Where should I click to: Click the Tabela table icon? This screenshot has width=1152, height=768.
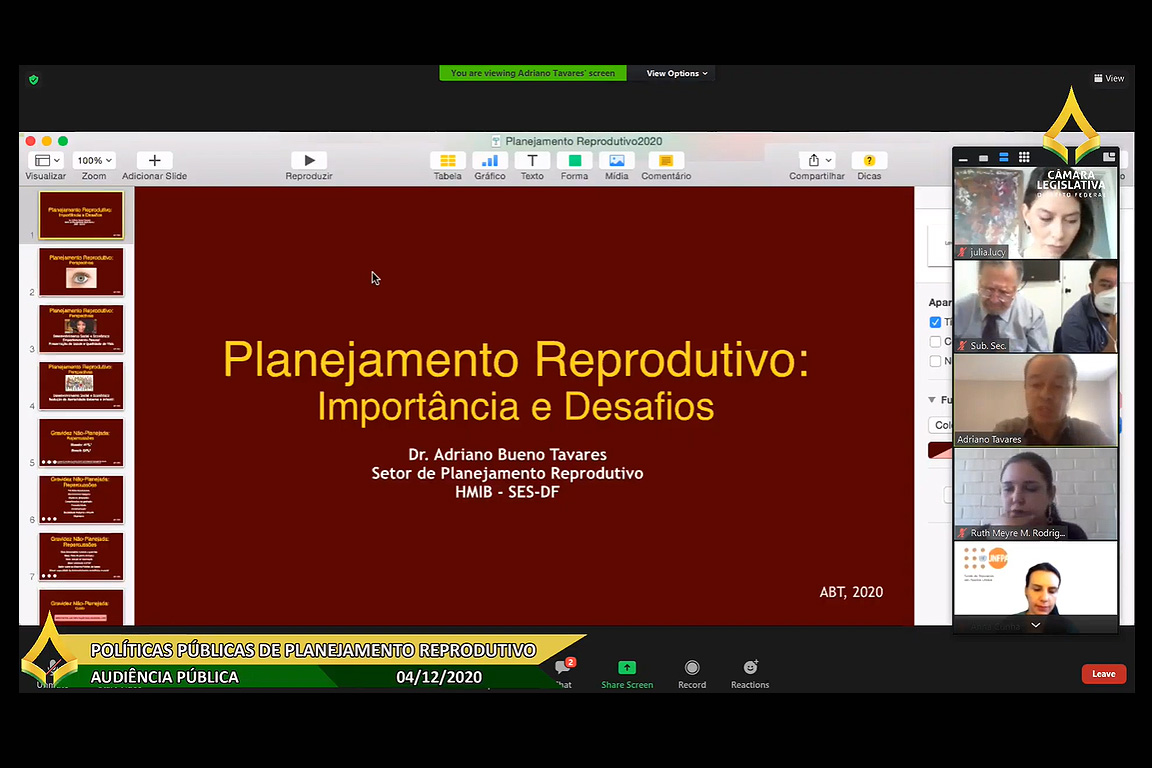click(447, 161)
